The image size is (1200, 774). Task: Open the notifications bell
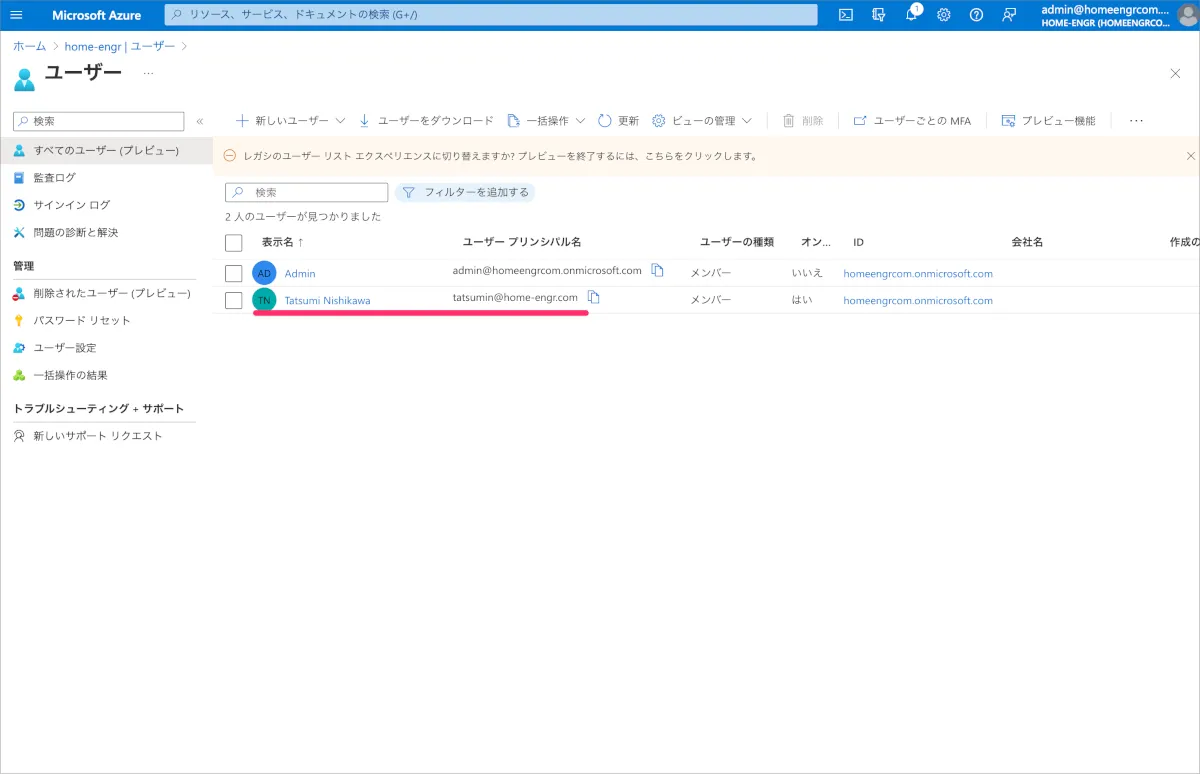[912, 15]
